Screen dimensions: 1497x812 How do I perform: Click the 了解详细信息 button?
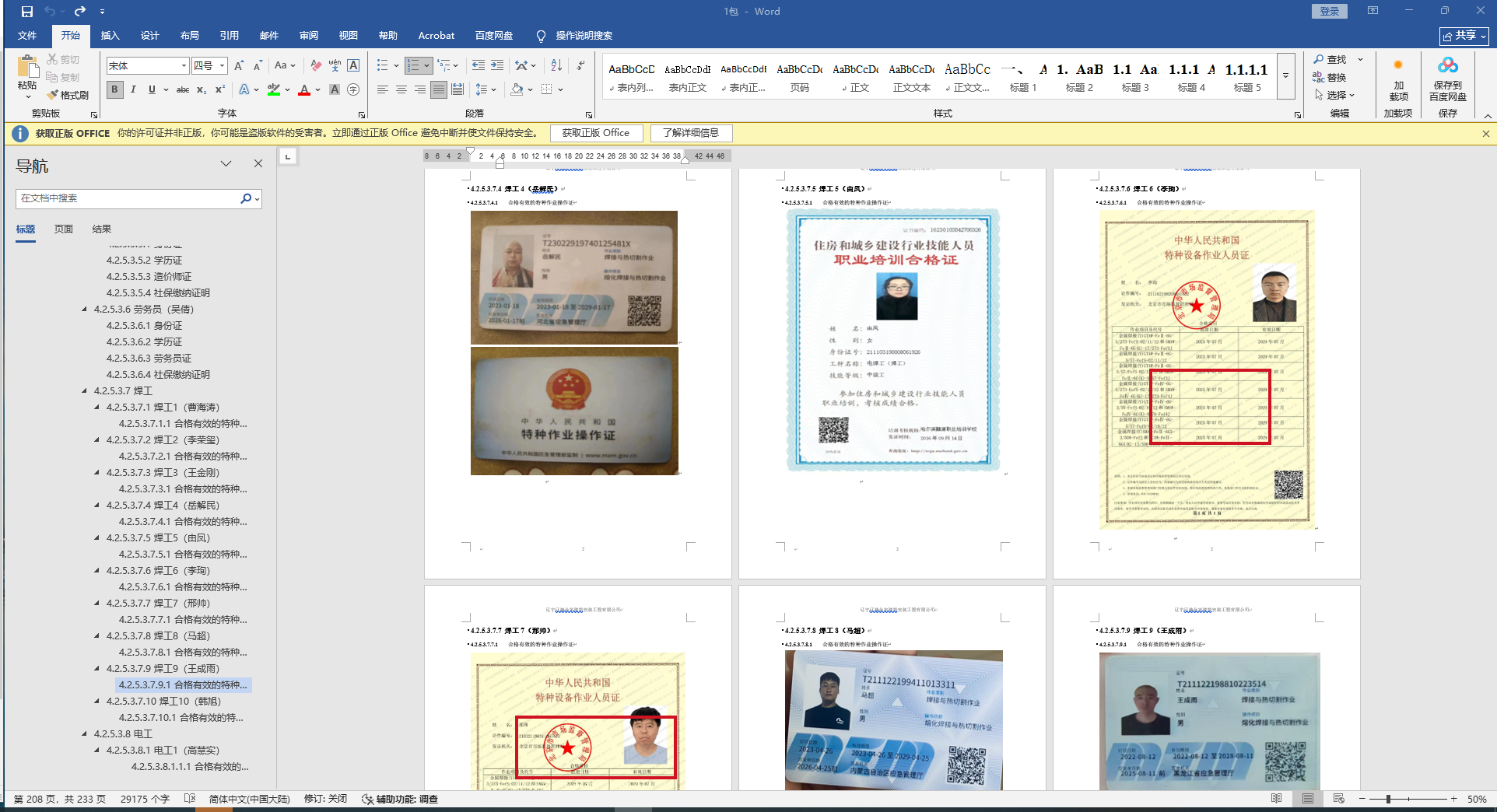click(x=690, y=133)
